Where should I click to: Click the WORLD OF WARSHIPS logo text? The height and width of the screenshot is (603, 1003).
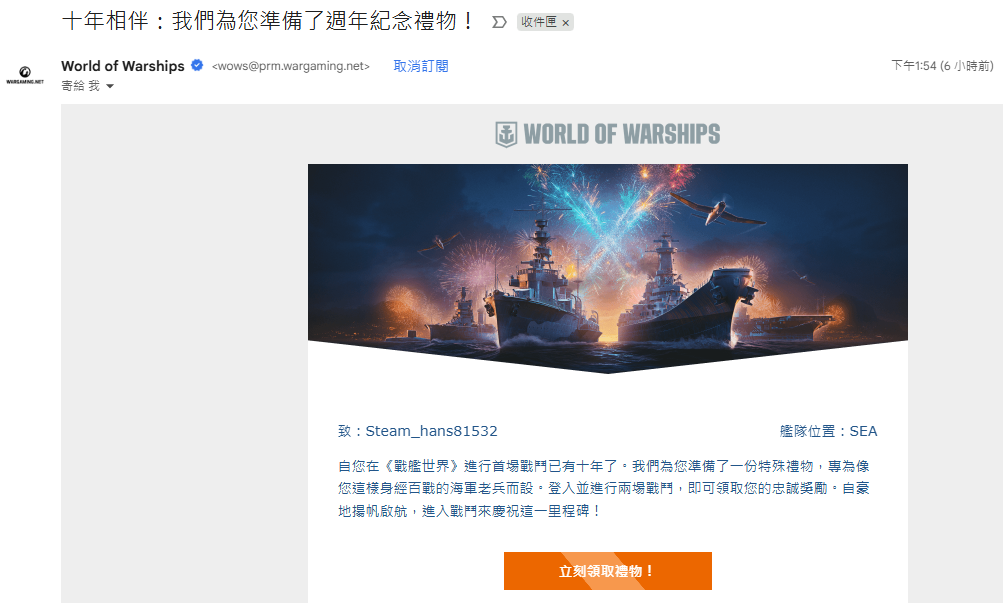622,134
